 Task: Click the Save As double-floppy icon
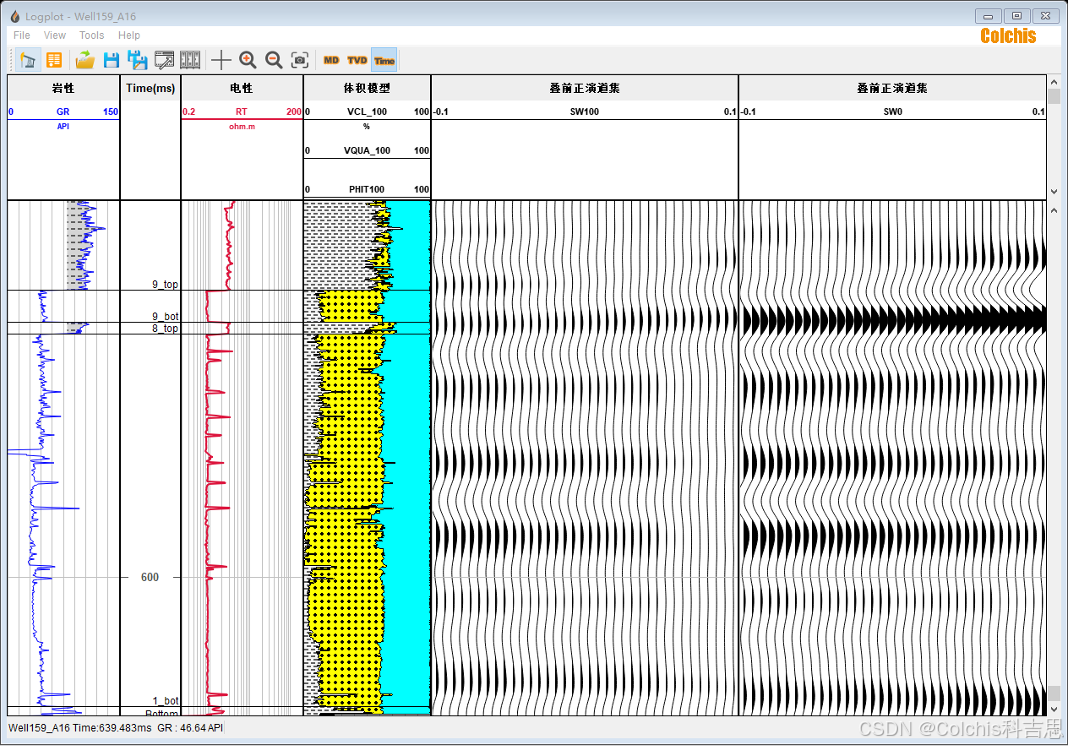(x=138, y=60)
